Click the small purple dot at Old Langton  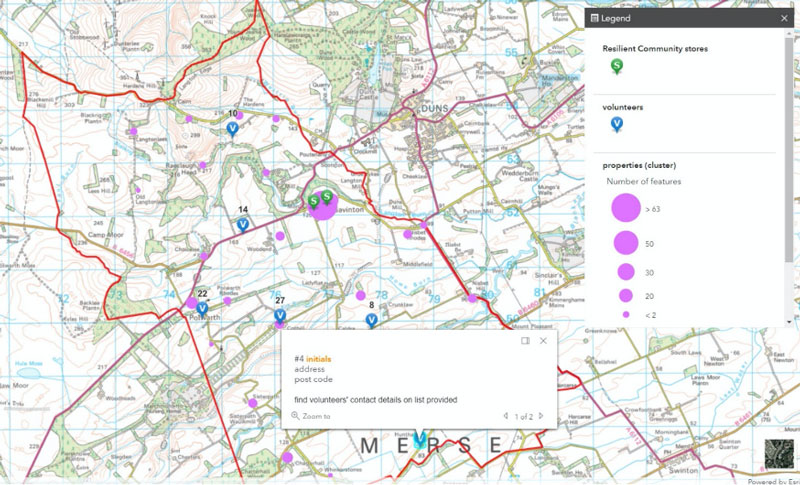138,190
